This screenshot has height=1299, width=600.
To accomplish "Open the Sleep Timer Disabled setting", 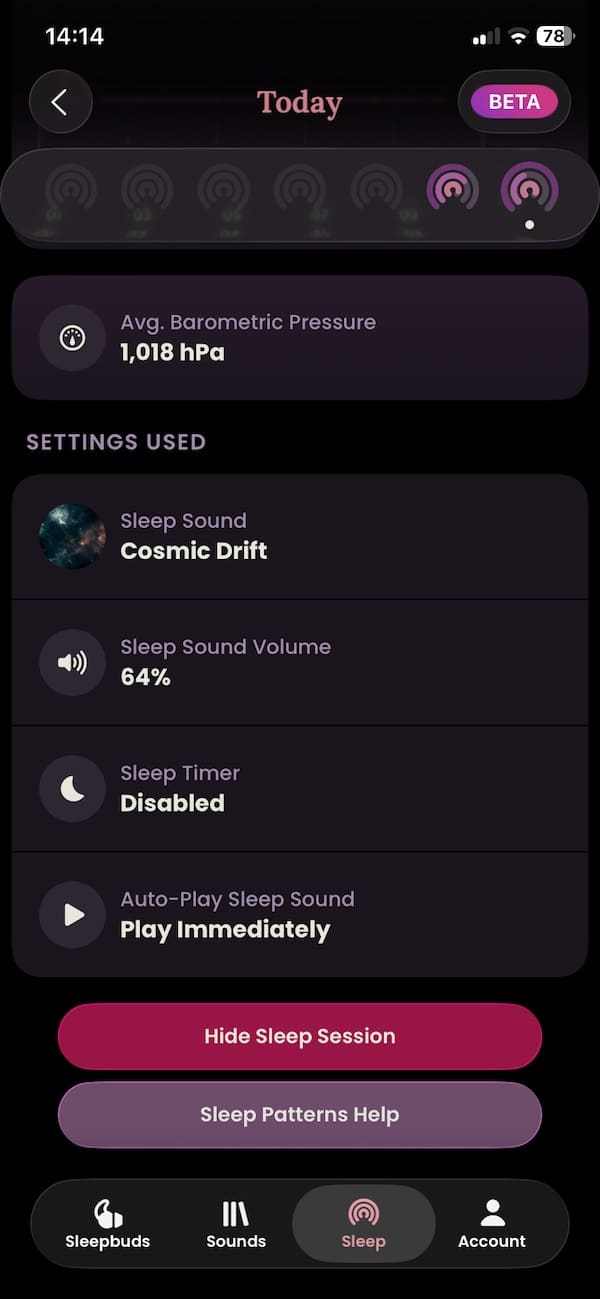I will point(300,788).
